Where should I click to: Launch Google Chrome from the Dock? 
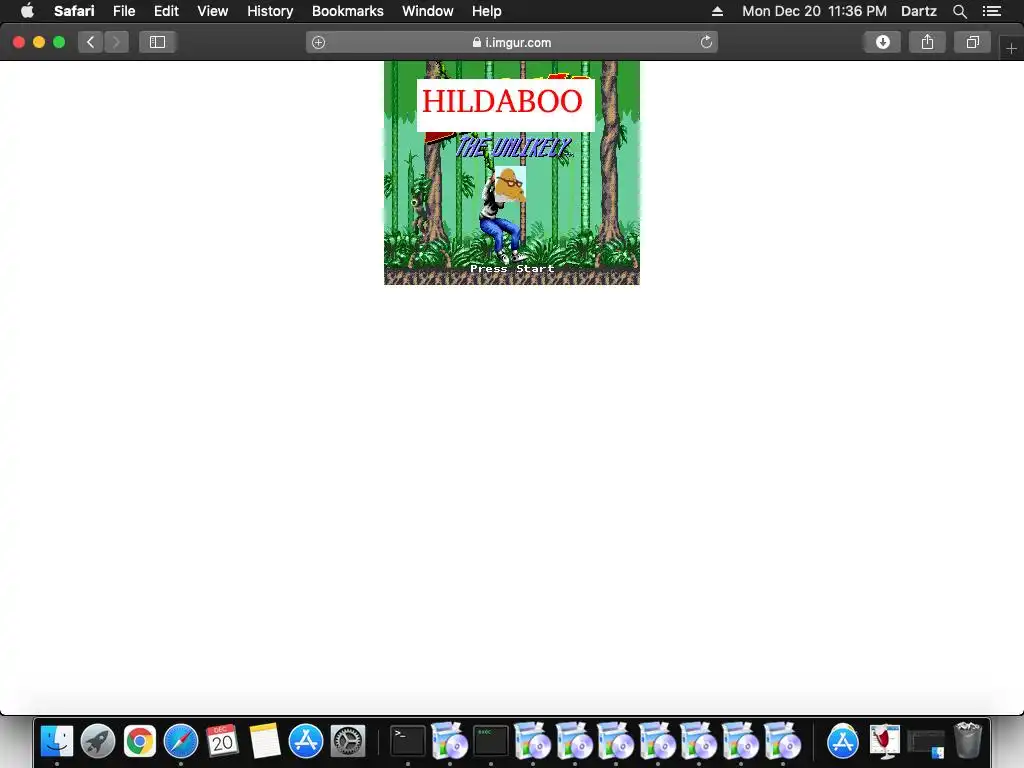point(140,741)
